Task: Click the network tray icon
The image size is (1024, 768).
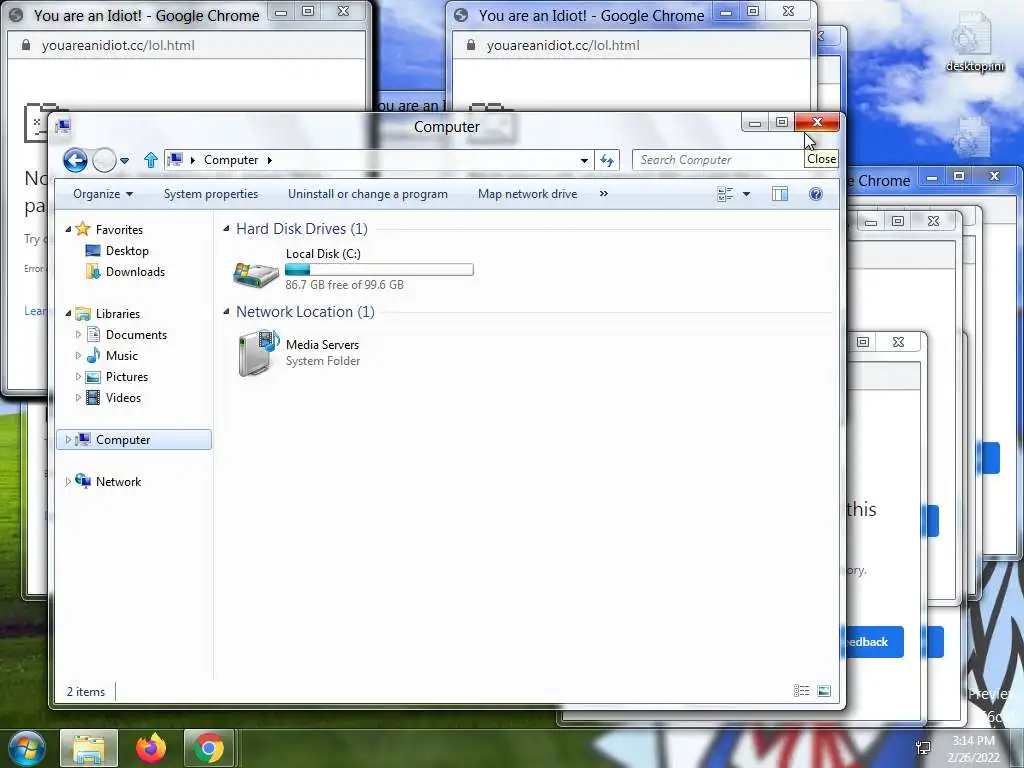Action: click(923, 748)
